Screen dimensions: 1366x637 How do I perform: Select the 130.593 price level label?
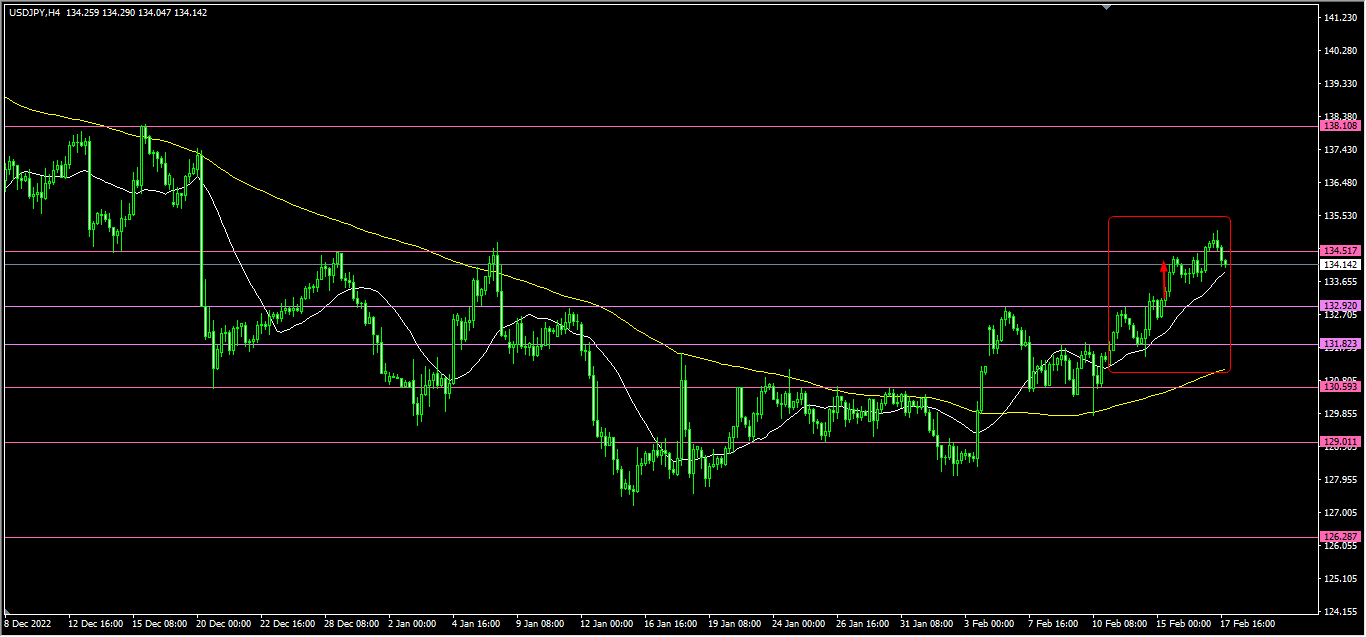tap(1340, 387)
